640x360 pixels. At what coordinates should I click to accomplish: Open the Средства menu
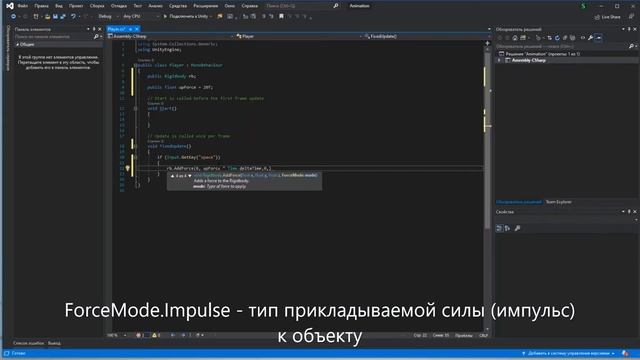tap(178, 6)
